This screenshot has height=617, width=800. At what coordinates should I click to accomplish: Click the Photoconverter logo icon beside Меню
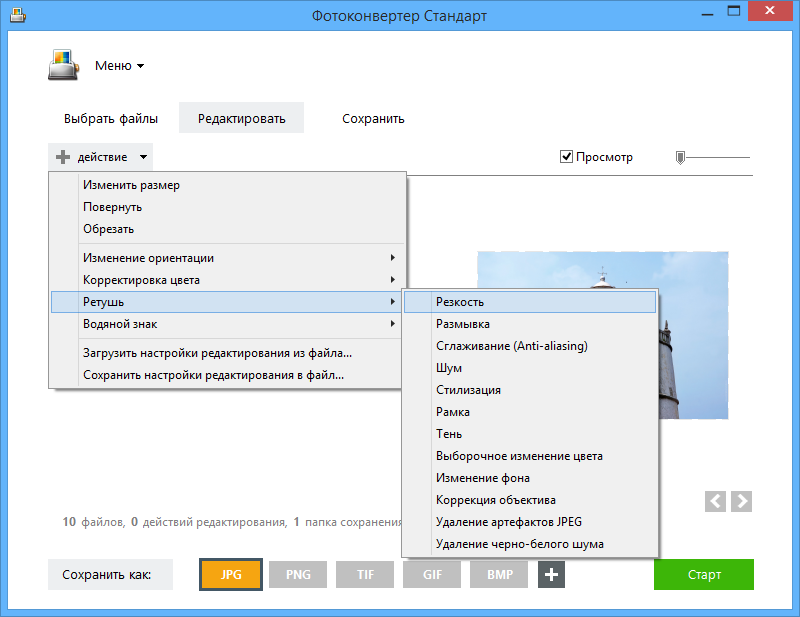click(63, 65)
